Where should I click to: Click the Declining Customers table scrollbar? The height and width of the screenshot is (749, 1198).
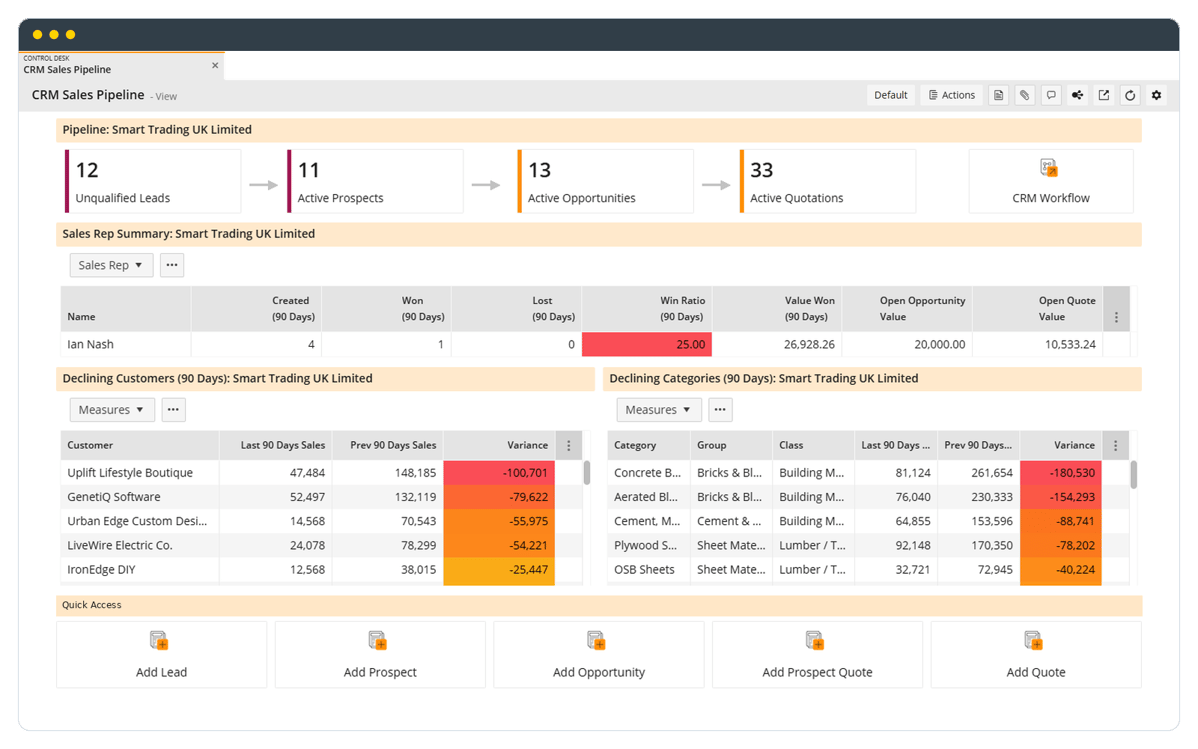[587, 473]
